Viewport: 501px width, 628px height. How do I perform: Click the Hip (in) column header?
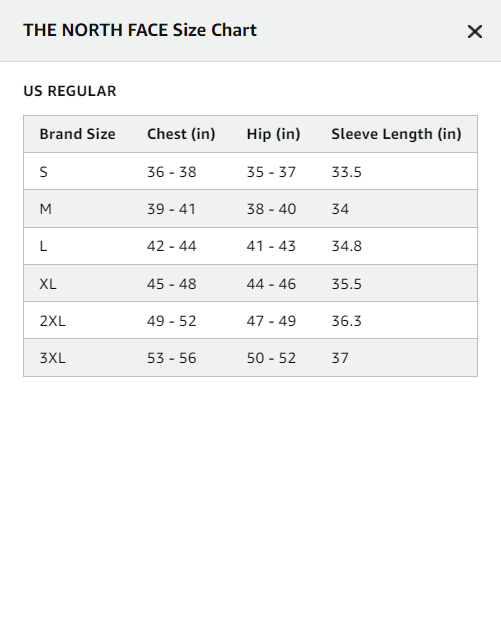[274, 134]
